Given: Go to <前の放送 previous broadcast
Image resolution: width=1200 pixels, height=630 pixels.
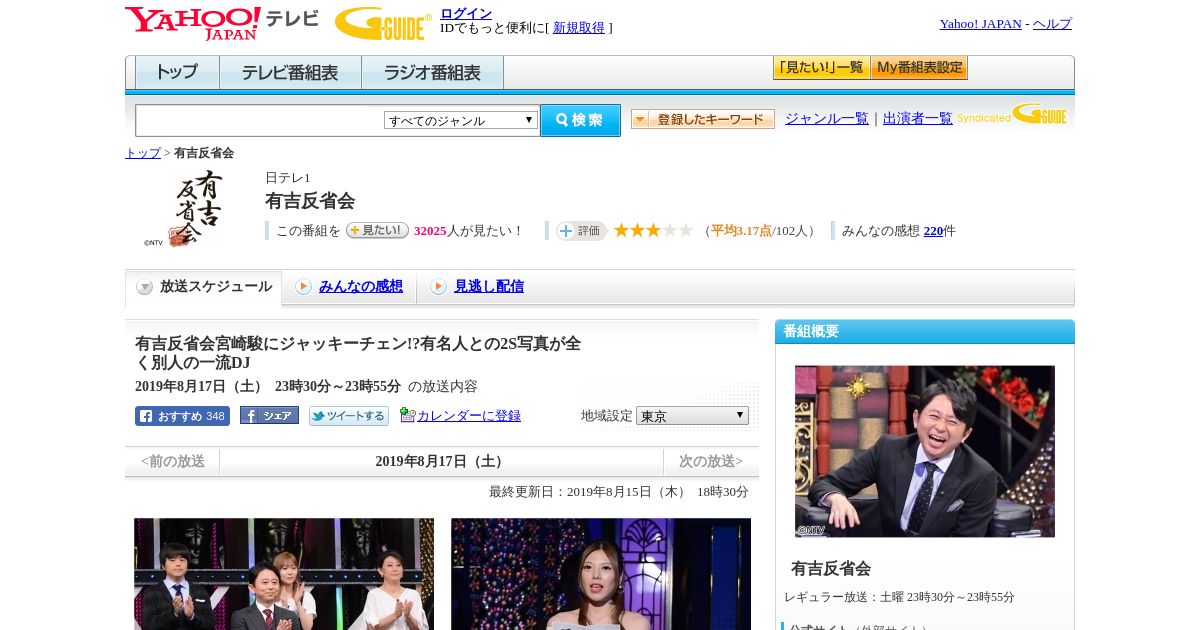Looking at the screenshot, I should (172, 461).
